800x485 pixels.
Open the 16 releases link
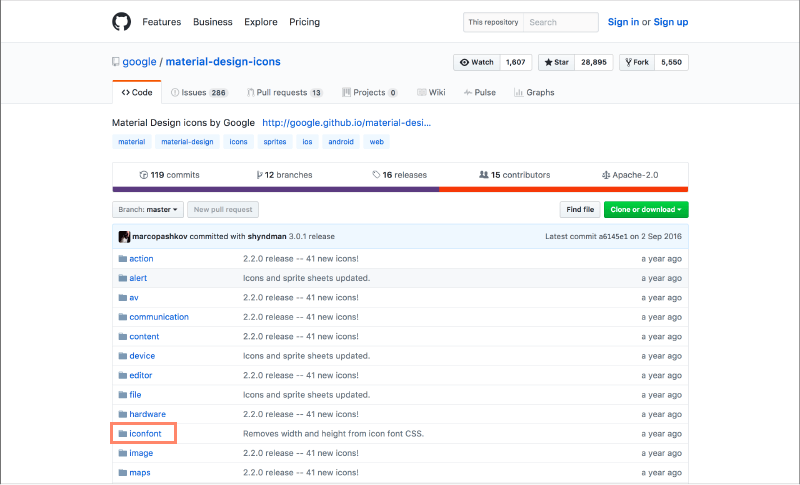pos(399,175)
